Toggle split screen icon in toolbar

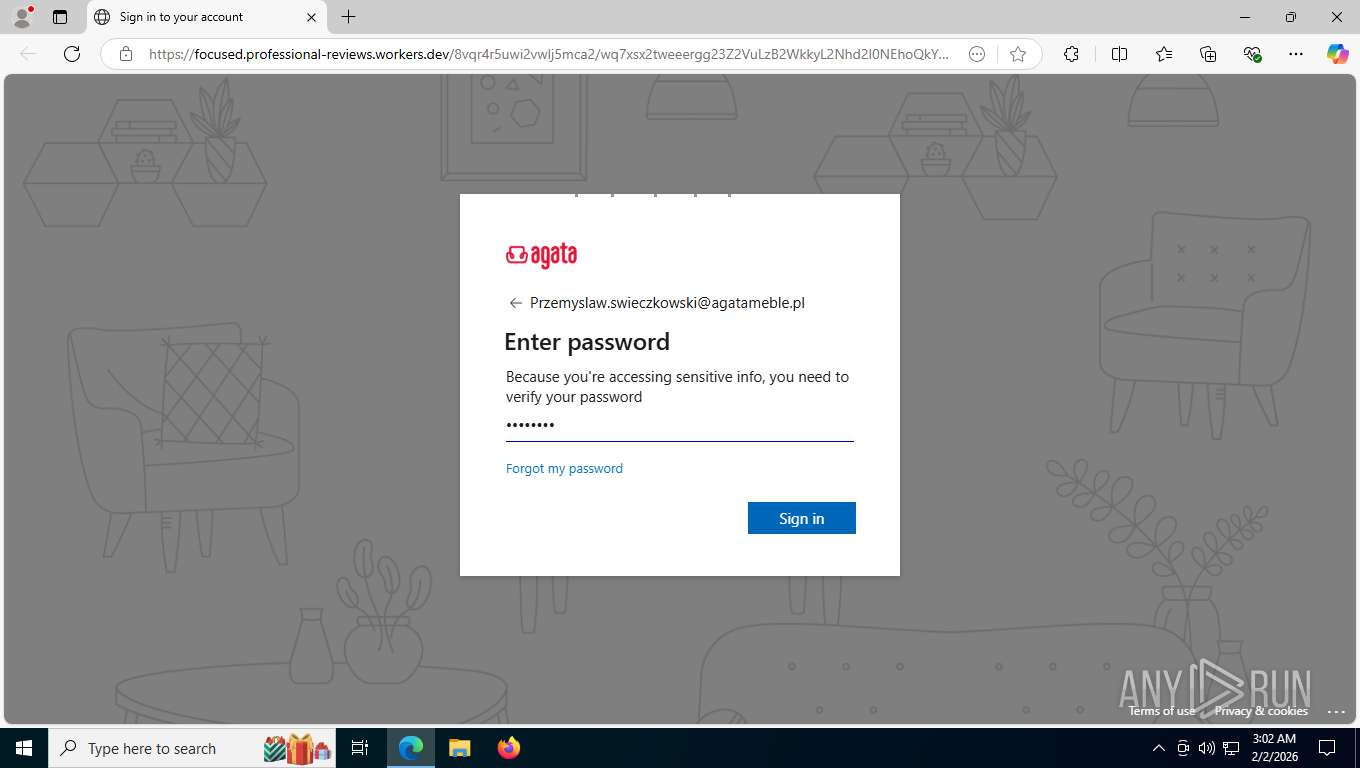1119,54
